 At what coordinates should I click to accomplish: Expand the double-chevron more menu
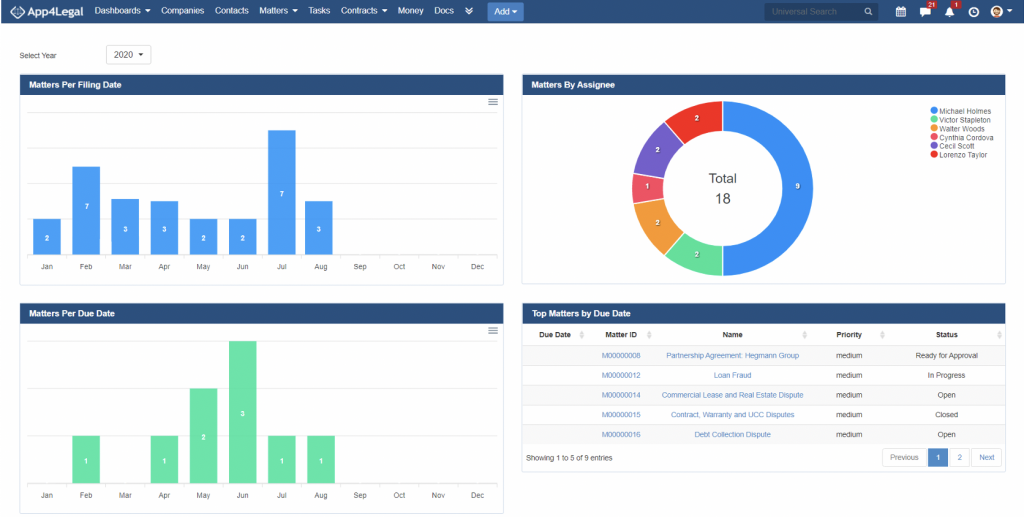469,11
